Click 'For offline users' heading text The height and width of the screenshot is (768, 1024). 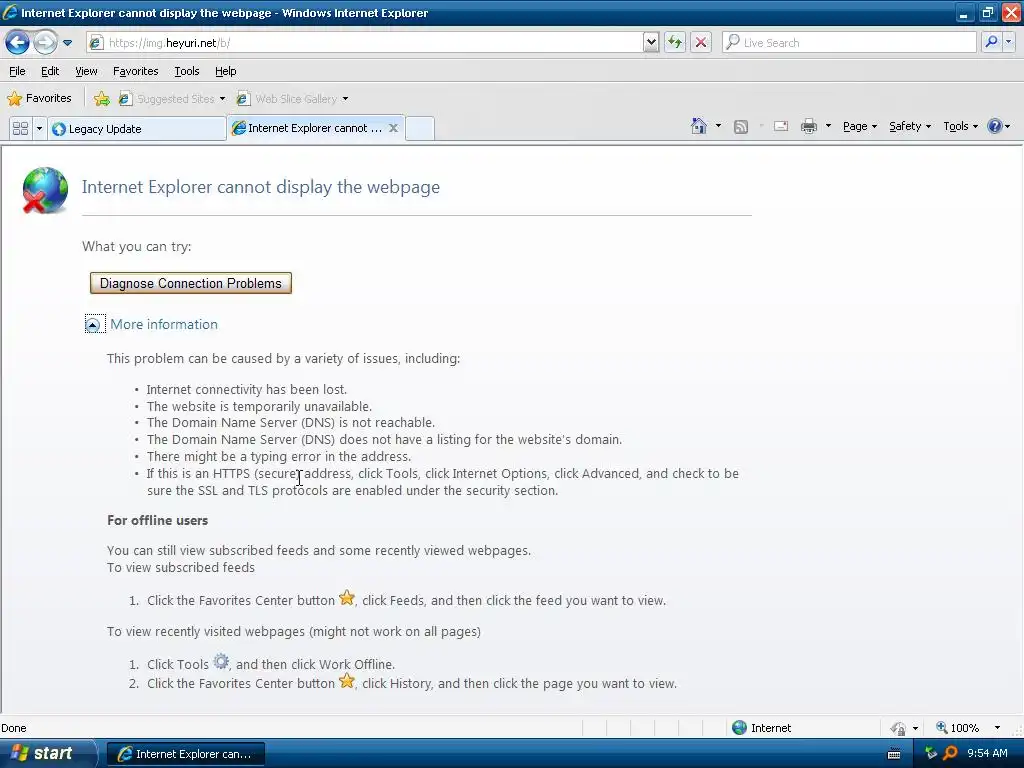coord(157,520)
